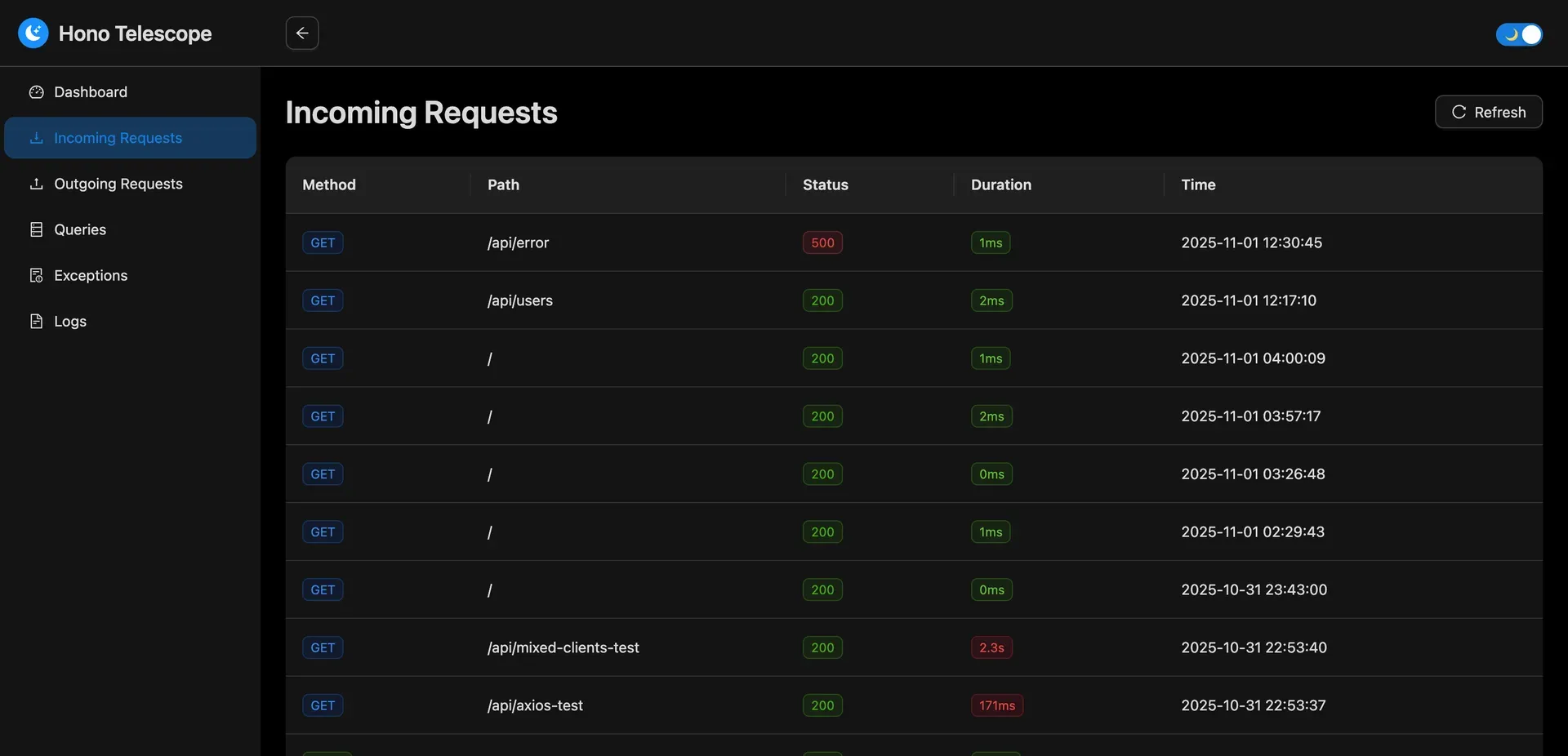Image resolution: width=1568 pixels, height=756 pixels.
Task: Click the 500 status badge
Action: tap(822, 242)
